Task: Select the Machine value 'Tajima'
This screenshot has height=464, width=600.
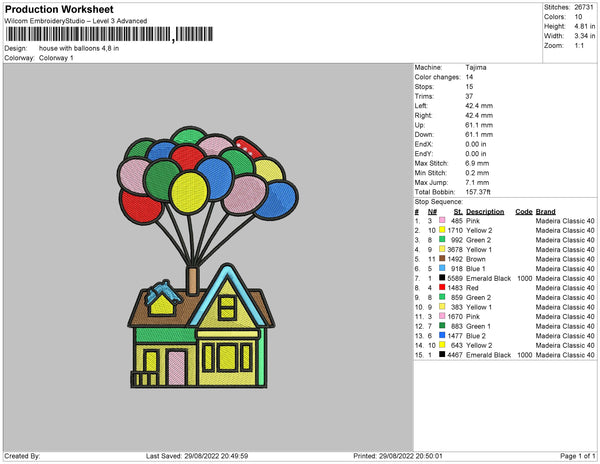Action: [476, 67]
